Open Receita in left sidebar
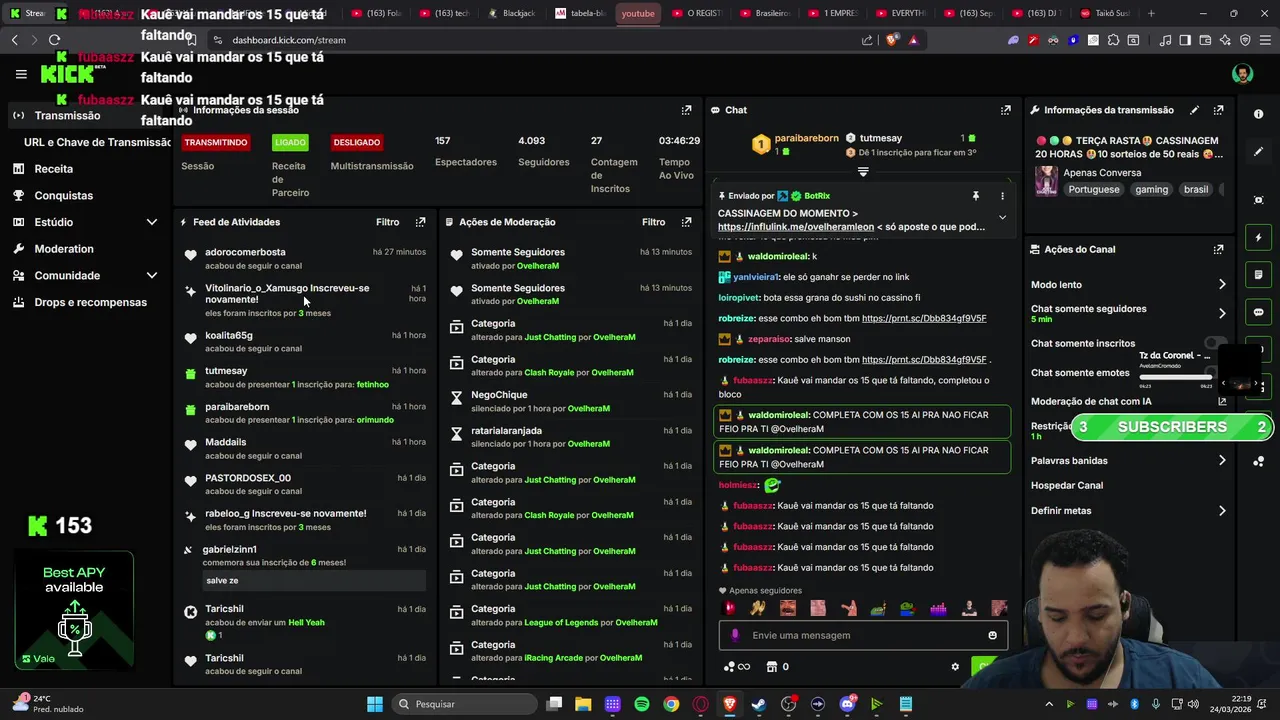1280x720 pixels. pyautogui.click(x=53, y=169)
